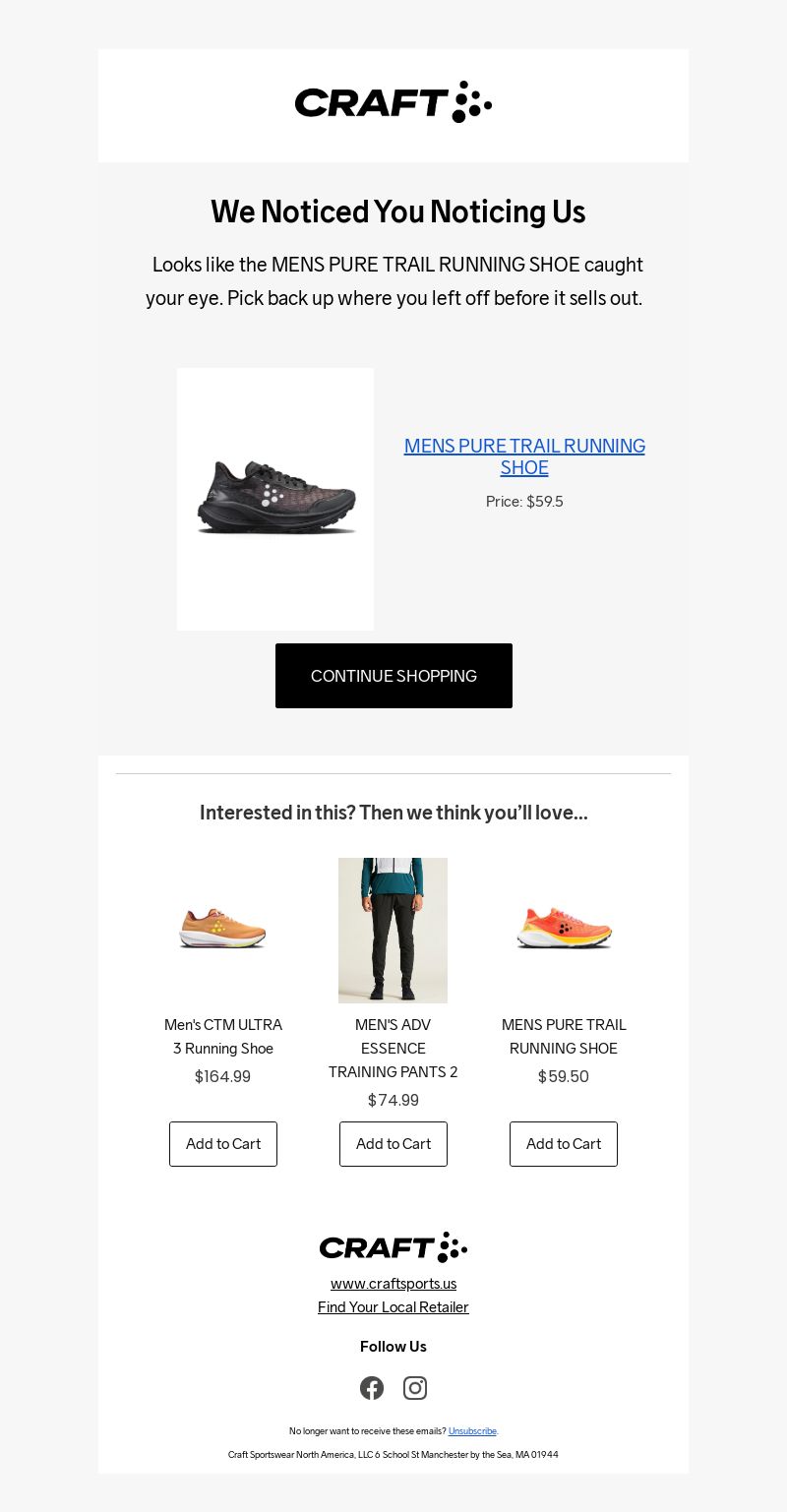This screenshot has height=1512, width=787.
Task: Open Find Your Local Retailer link
Action: coord(393,1307)
